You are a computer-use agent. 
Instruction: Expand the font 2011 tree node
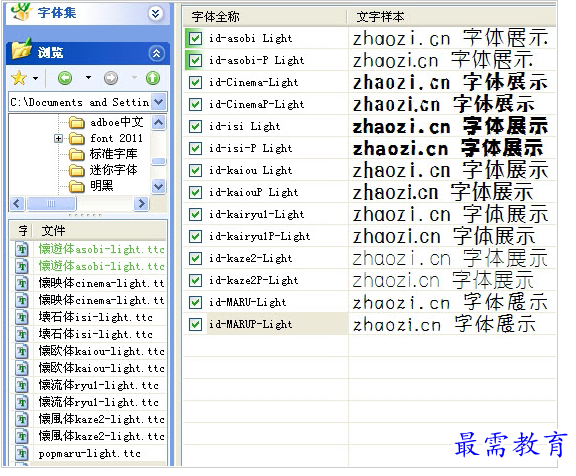pyautogui.click(x=58, y=138)
